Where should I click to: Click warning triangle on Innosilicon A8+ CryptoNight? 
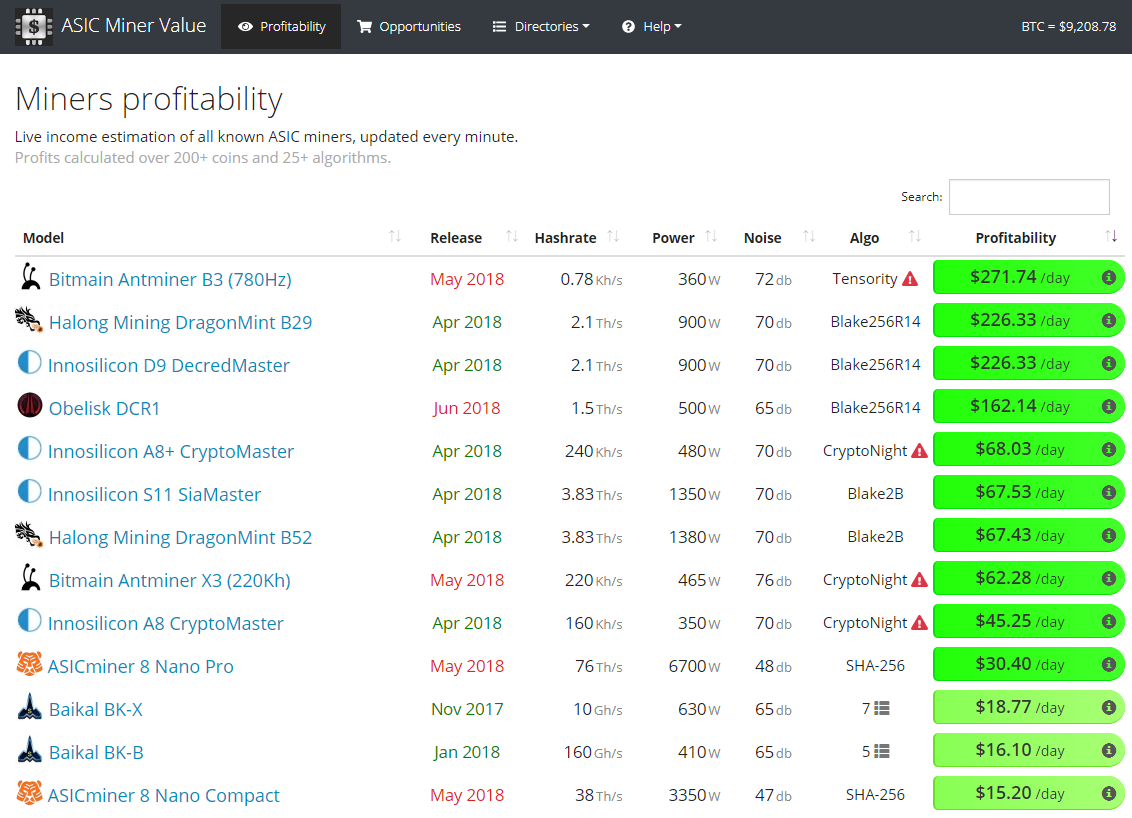pos(919,451)
